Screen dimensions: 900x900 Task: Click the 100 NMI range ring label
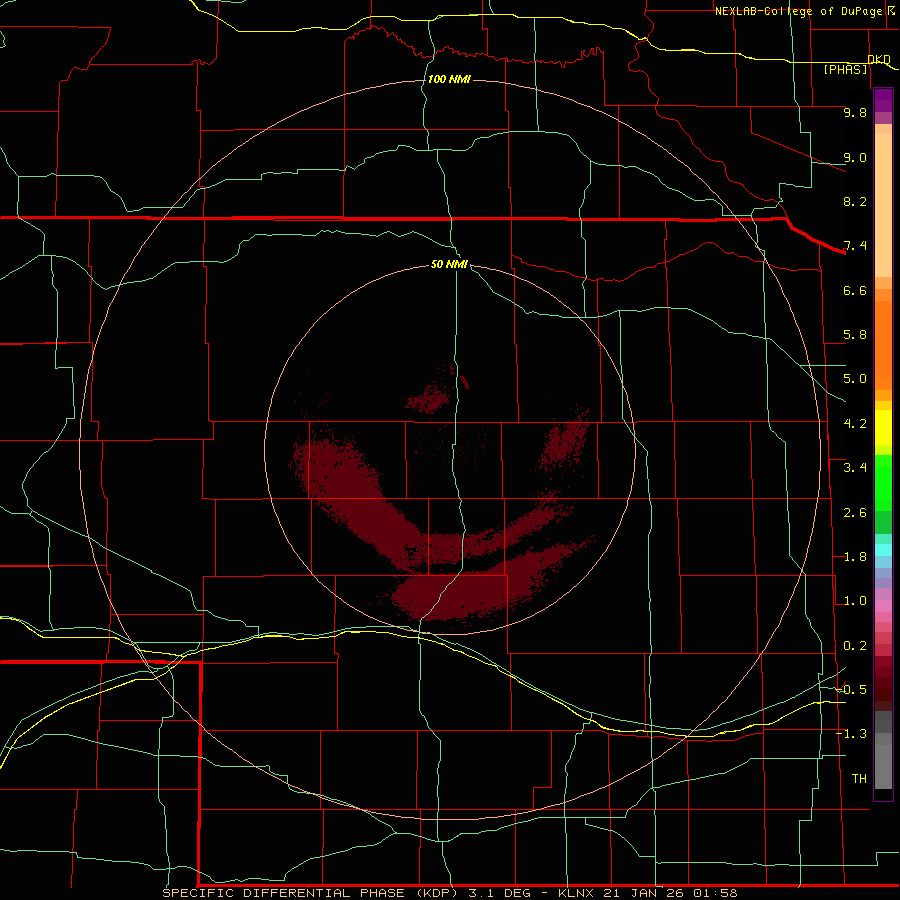click(449, 79)
